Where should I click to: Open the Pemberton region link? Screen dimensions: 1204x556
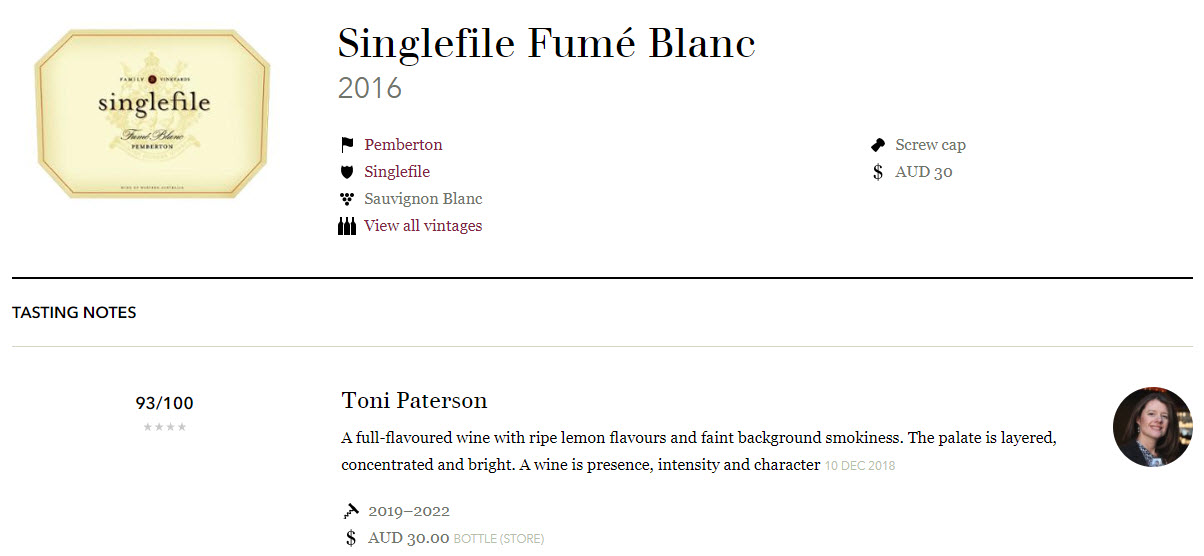coord(403,145)
